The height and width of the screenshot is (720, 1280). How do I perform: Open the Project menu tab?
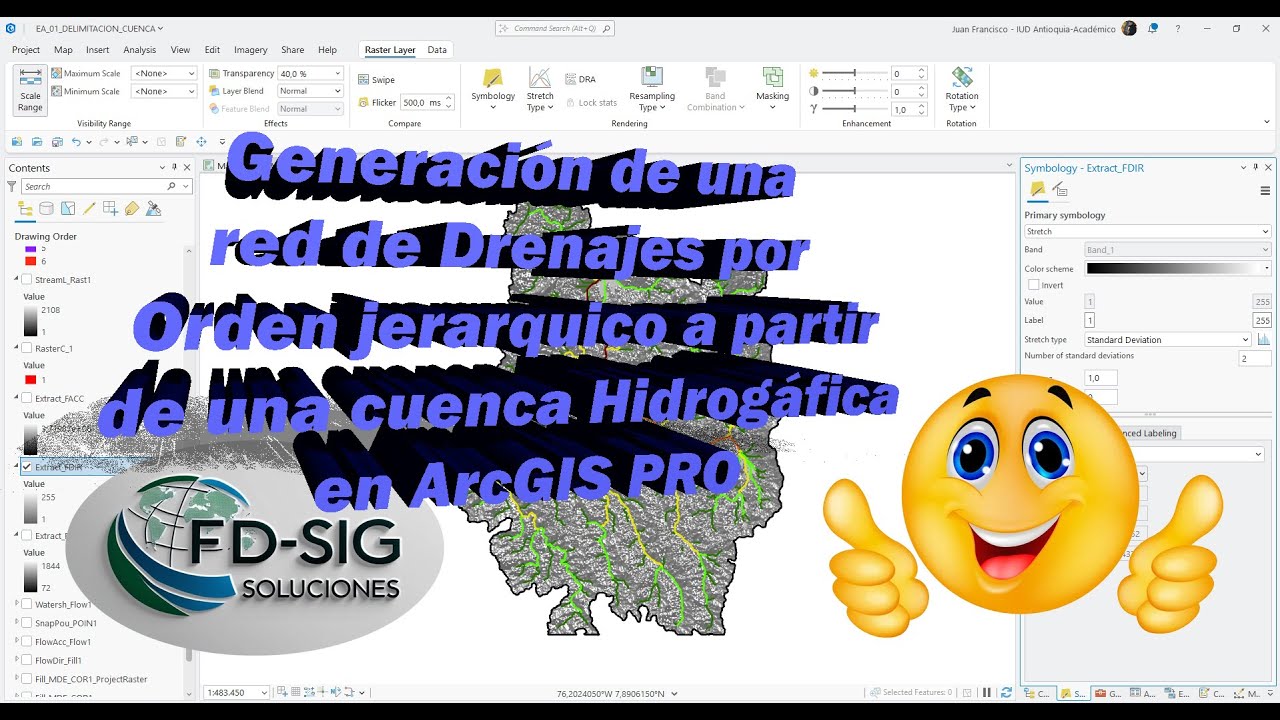point(26,50)
